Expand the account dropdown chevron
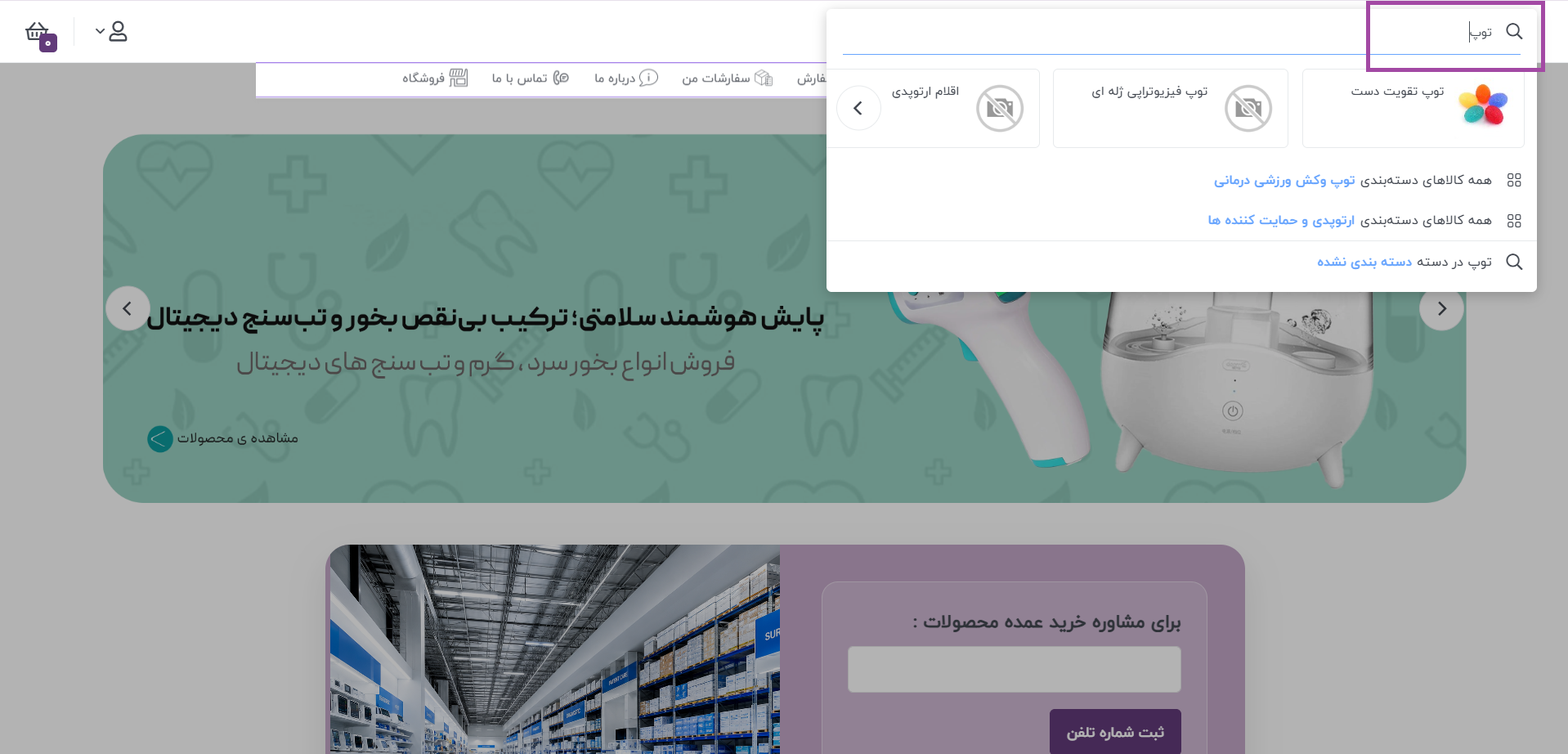This screenshot has width=1568, height=754. click(x=100, y=32)
